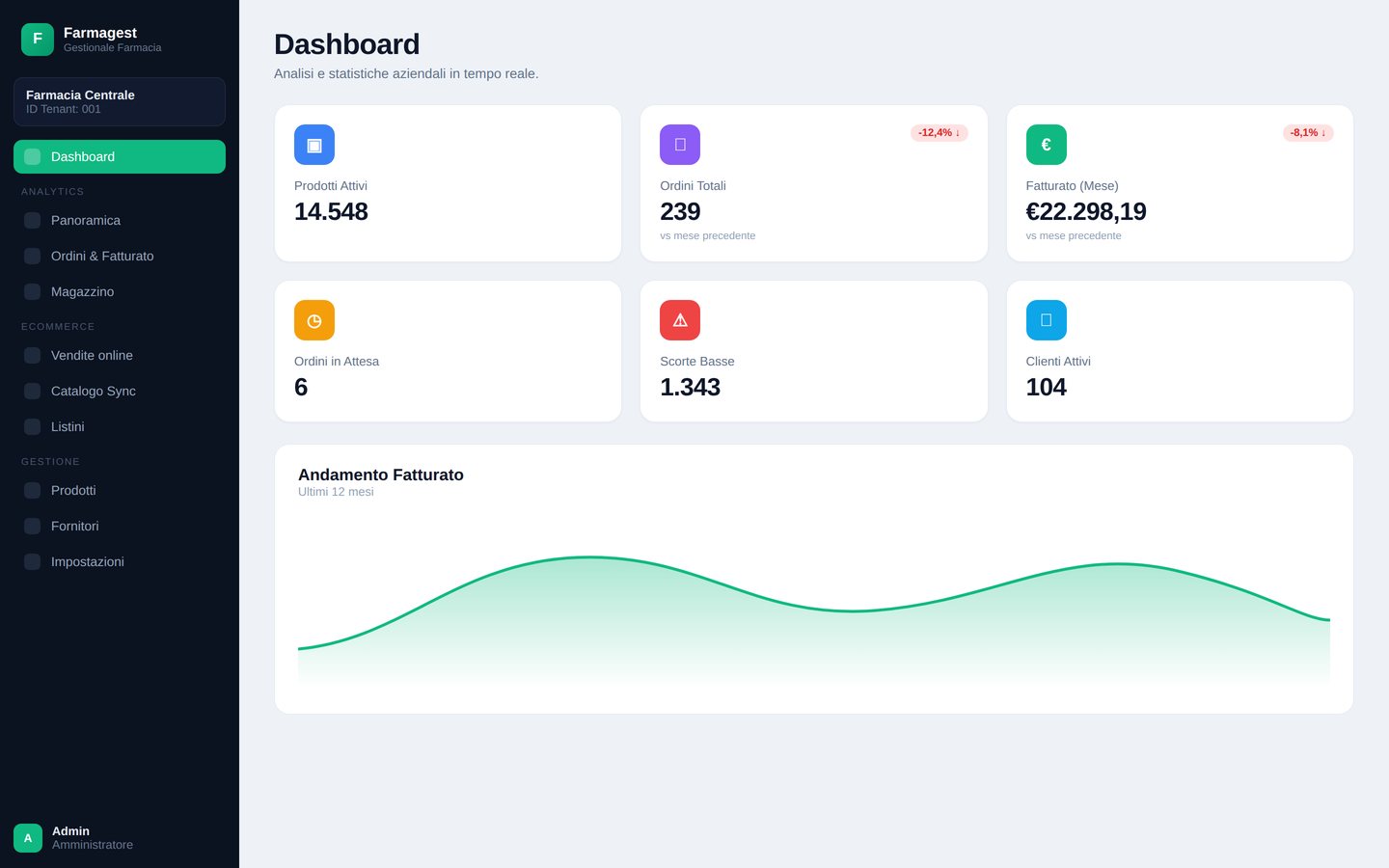Click the Farmagest green F logo
1389x868 pixels.
(38, 40)
